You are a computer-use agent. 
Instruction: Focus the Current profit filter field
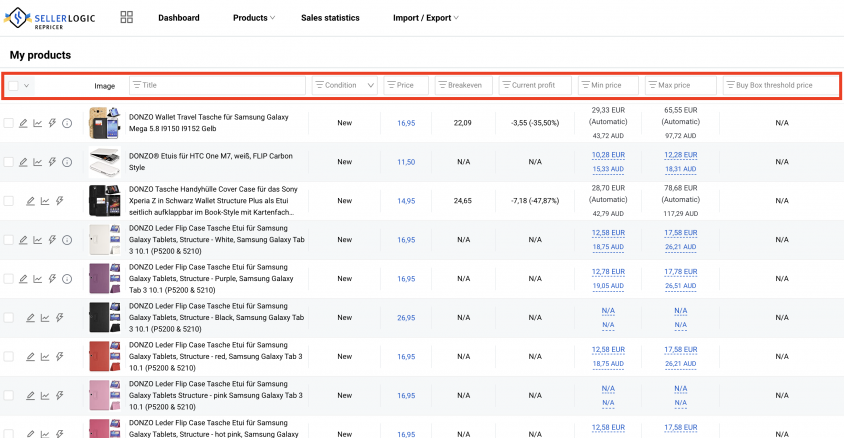(535, 85)
